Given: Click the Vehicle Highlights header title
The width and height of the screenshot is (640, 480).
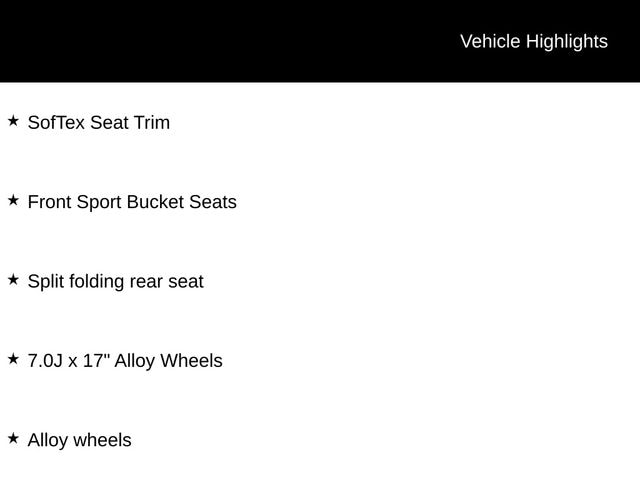Looking at the screenshot, I should tap(533, 41).
